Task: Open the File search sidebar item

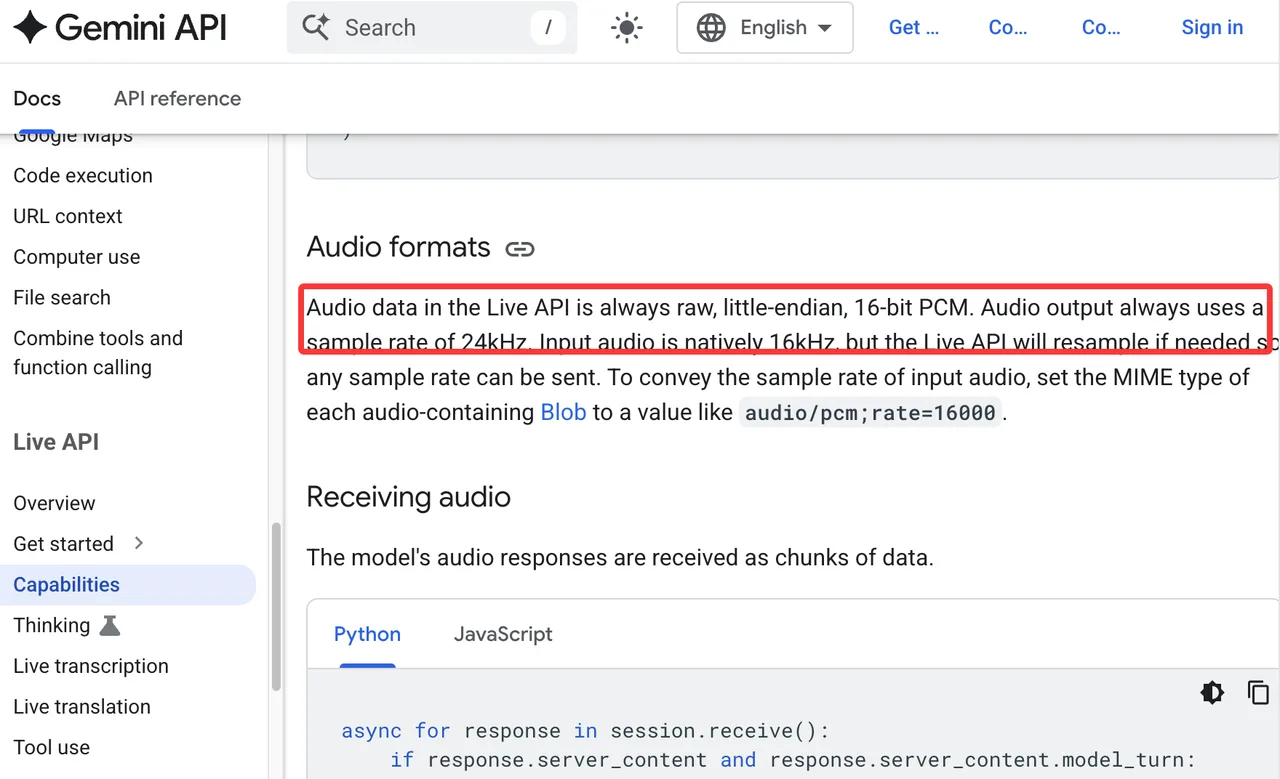Action: pos(62,297)
